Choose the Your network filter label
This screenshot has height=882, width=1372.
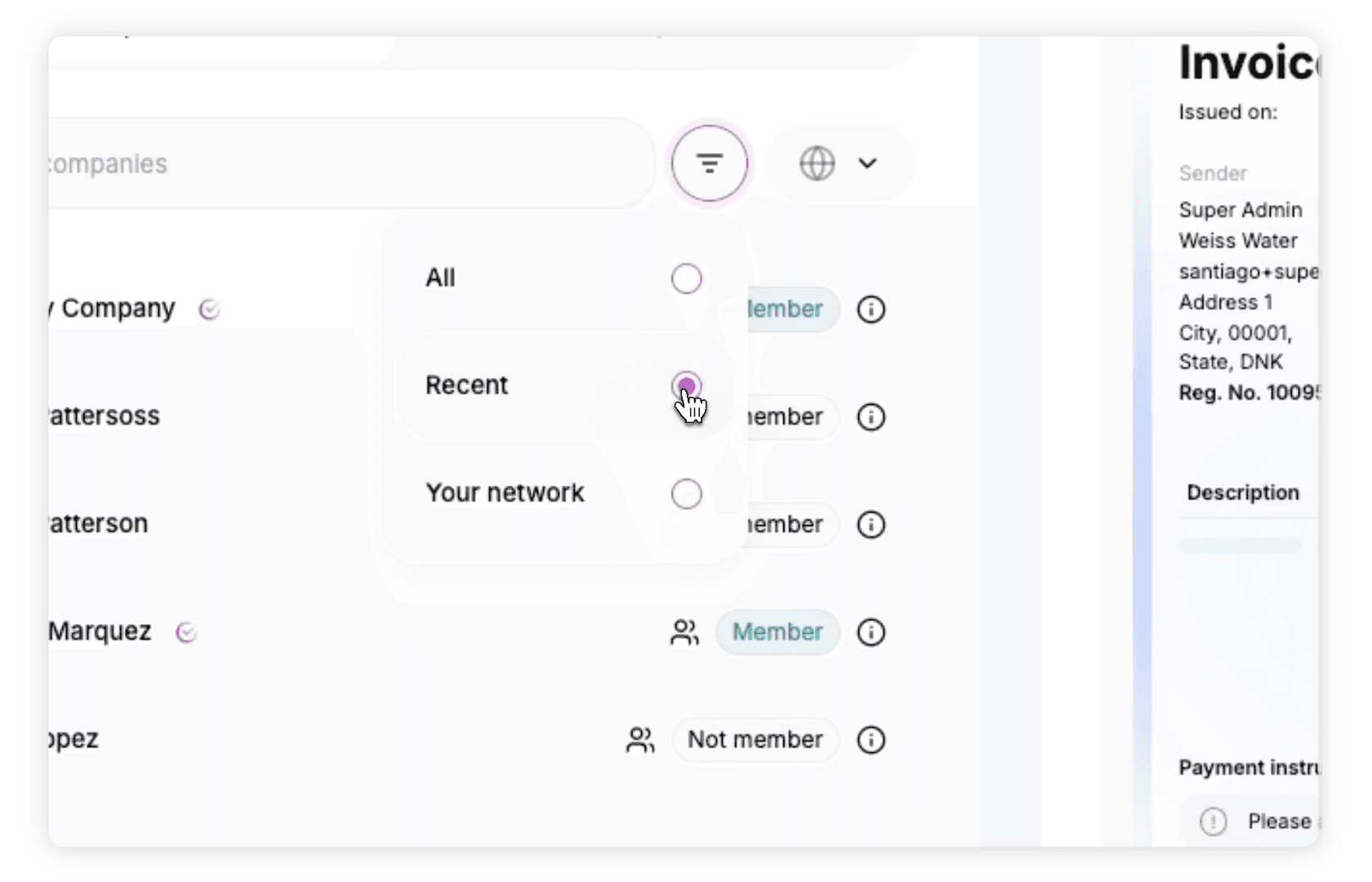point(505,492)
